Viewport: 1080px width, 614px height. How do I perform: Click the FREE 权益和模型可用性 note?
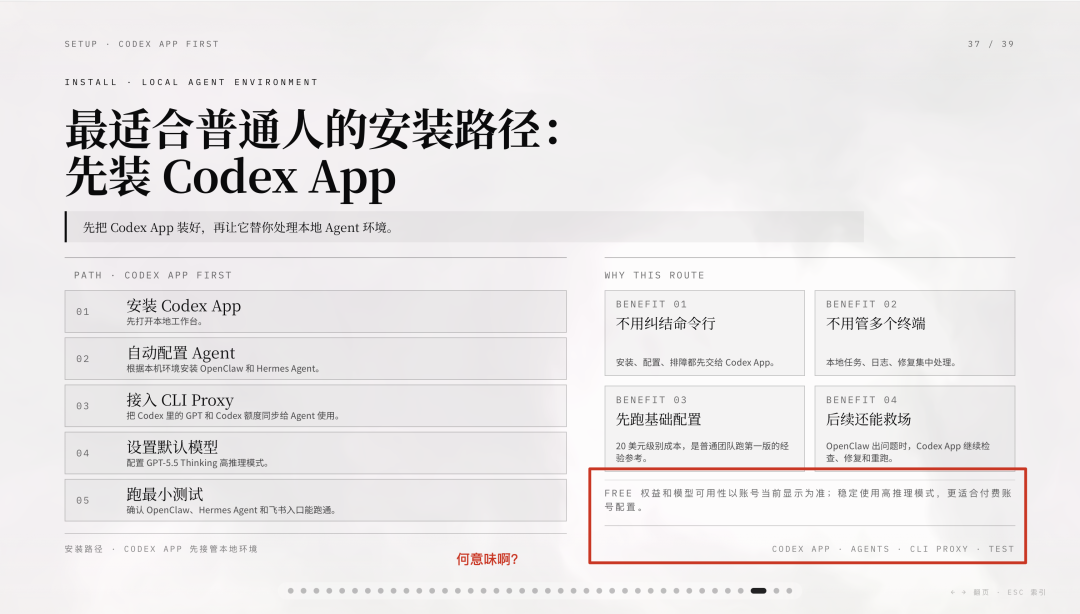click(x=809, y=500)
